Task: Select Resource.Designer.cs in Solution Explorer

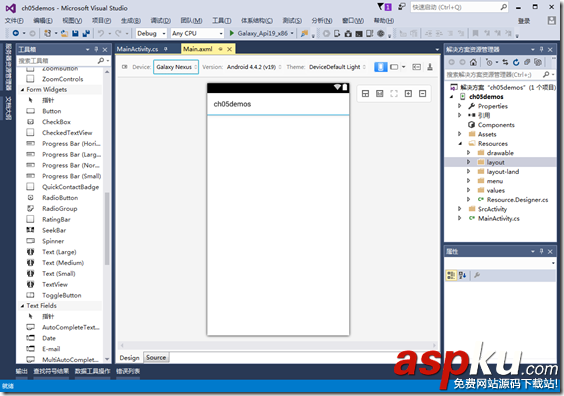Action: click(x=517, y=200)
